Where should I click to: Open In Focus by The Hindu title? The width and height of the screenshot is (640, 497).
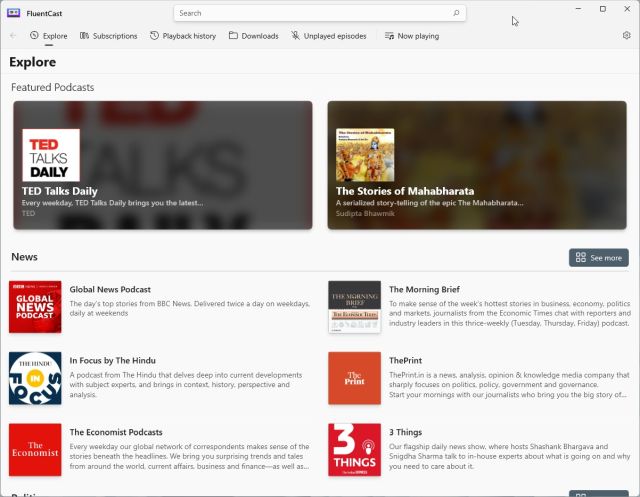click(113, 360)
